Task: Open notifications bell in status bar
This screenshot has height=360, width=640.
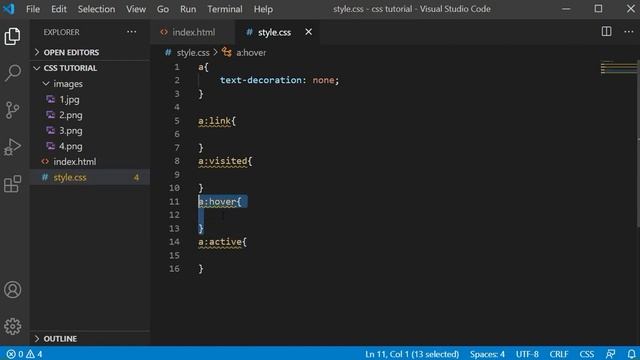Action: pos(631,354)
